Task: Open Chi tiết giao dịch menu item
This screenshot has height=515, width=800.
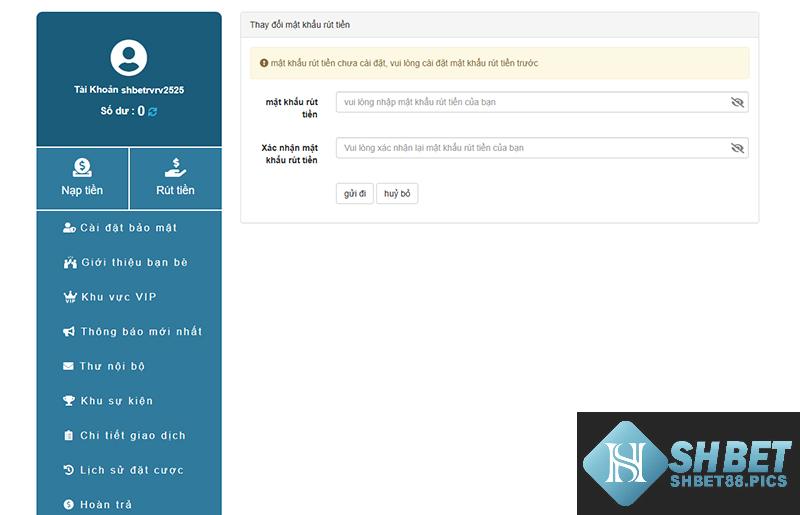Action: tap(132, 436)
